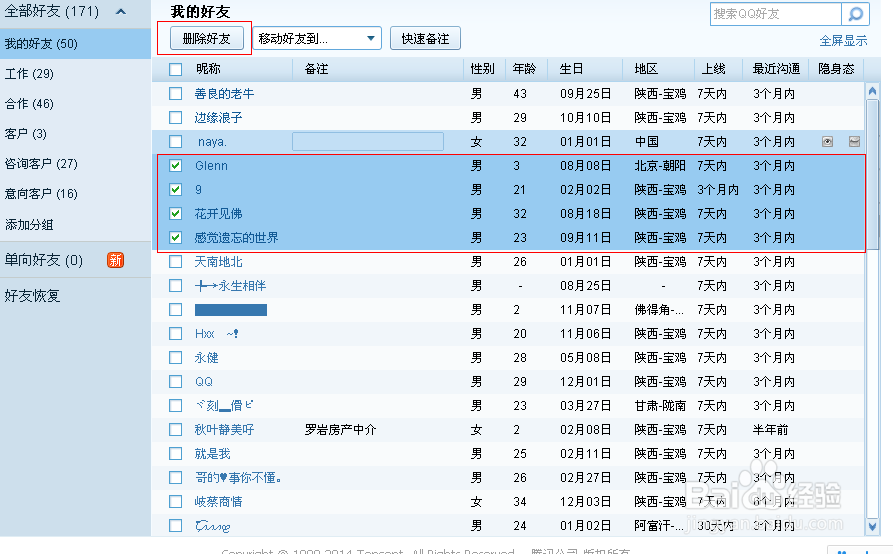This screenshot has width=893, height=554.
Task: Uncheck the checkbox for friend 9
Action: [175, 190]
